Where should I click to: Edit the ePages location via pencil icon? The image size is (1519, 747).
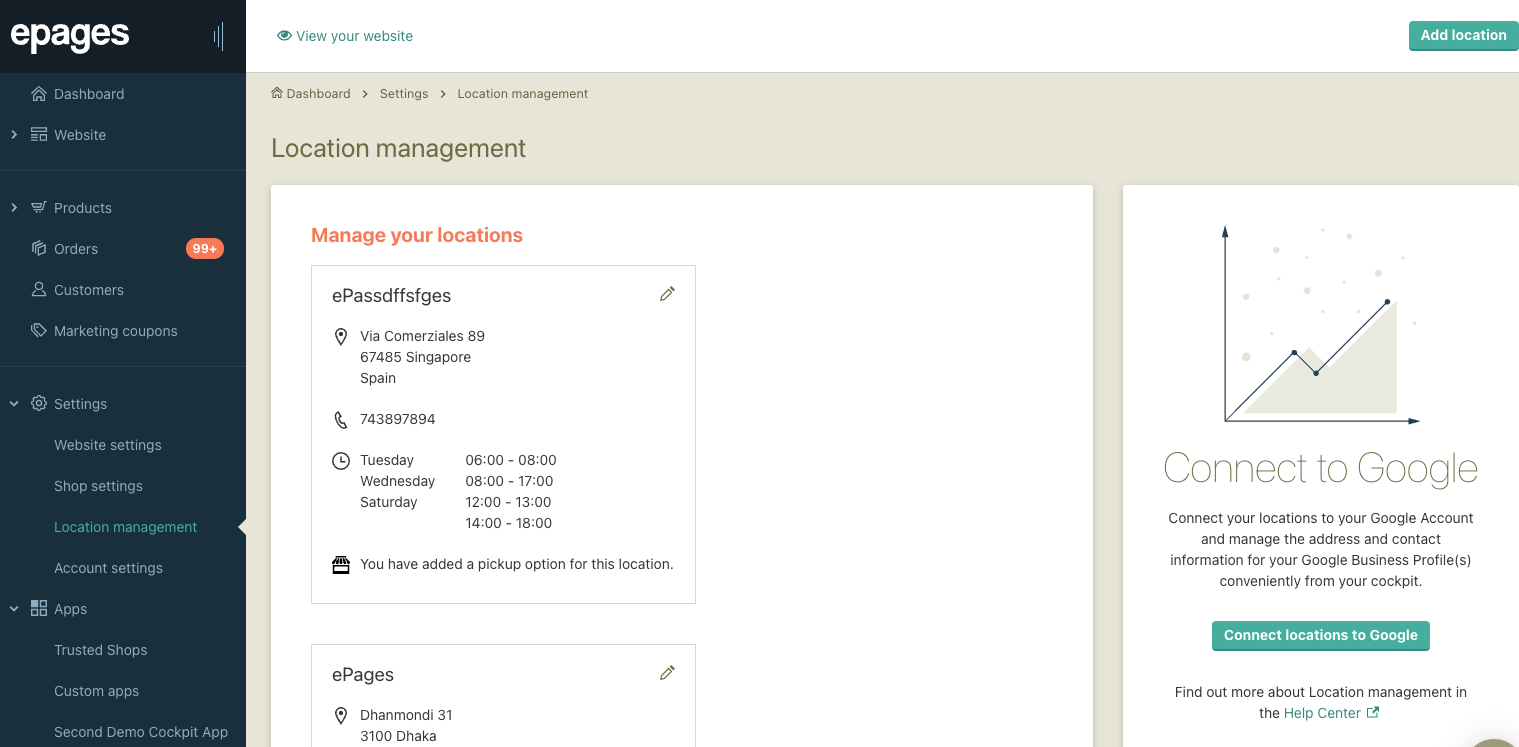point(667,673)
